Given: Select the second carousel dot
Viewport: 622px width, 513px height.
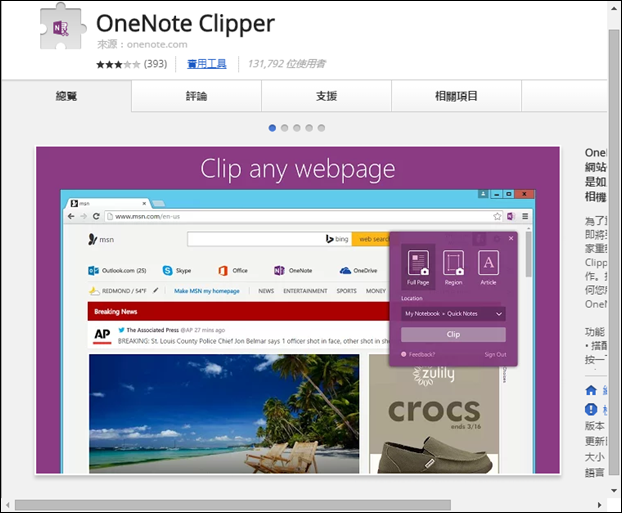Looking at the screenshot, I should 284,128.
